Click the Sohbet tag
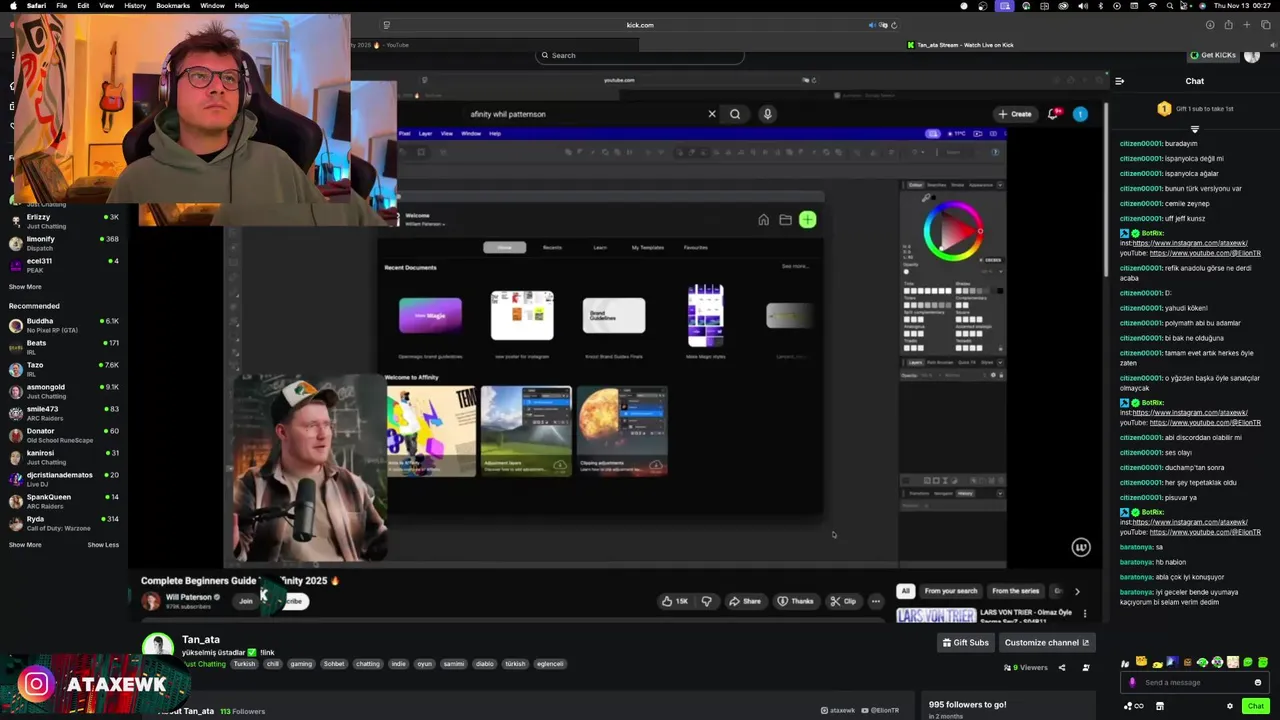This screenshot has height=720, width=1280. pos(334,664)
